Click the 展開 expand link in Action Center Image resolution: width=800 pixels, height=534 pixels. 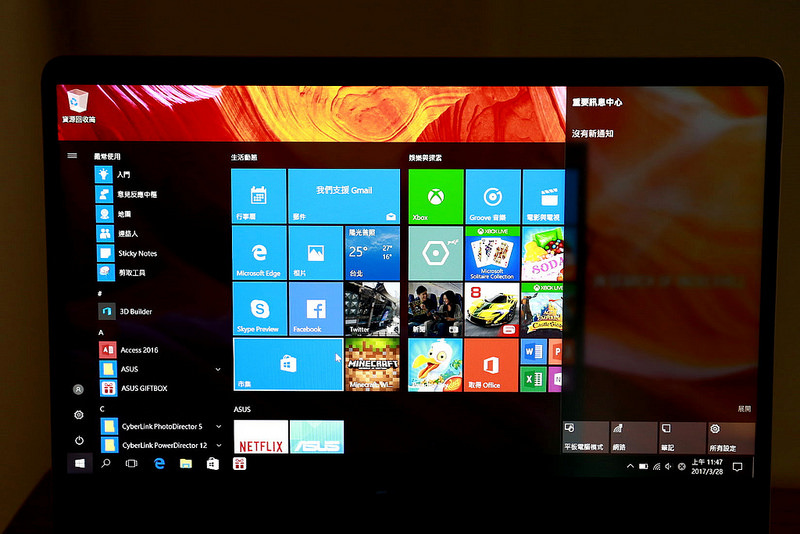[744, 409]
